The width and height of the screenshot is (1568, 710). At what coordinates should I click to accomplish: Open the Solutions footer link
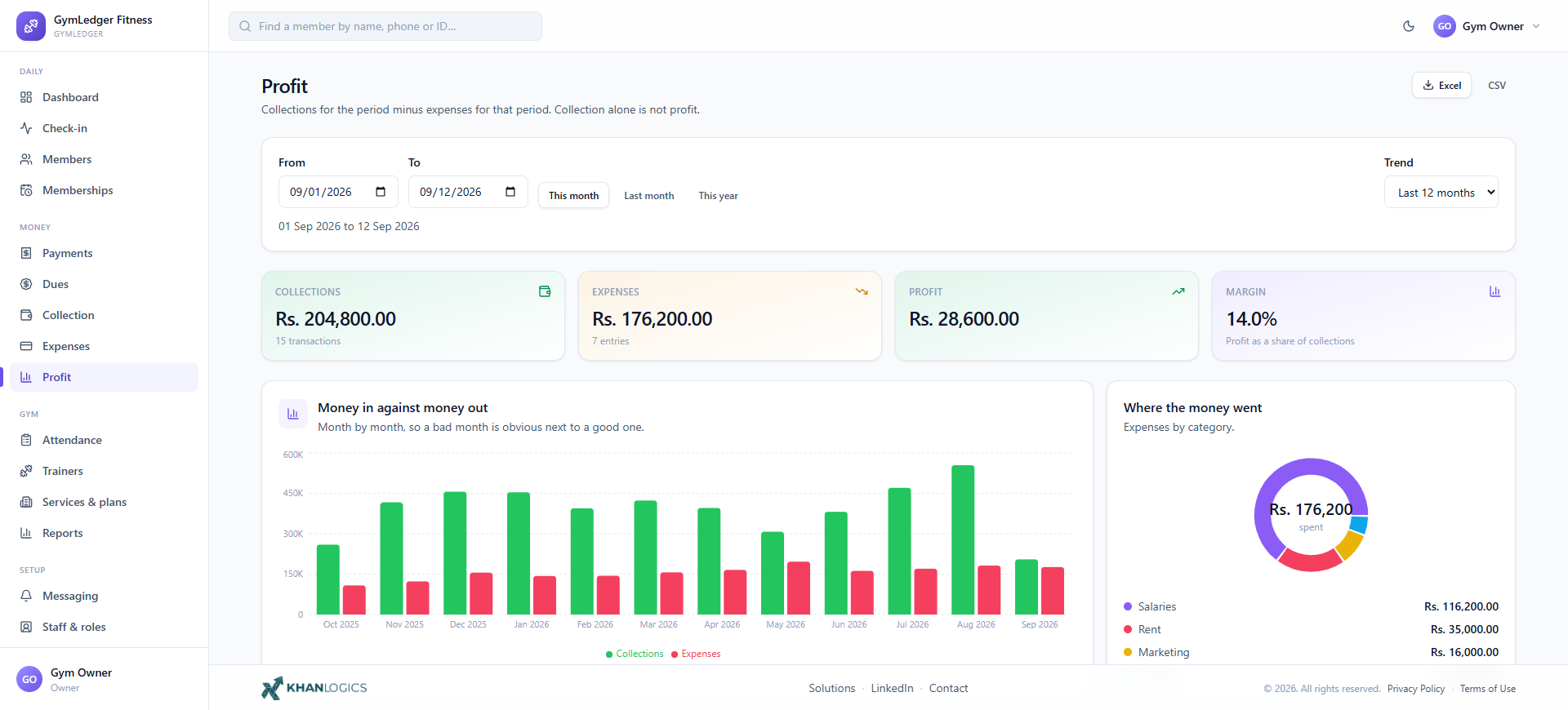click(x=832, y=688)
